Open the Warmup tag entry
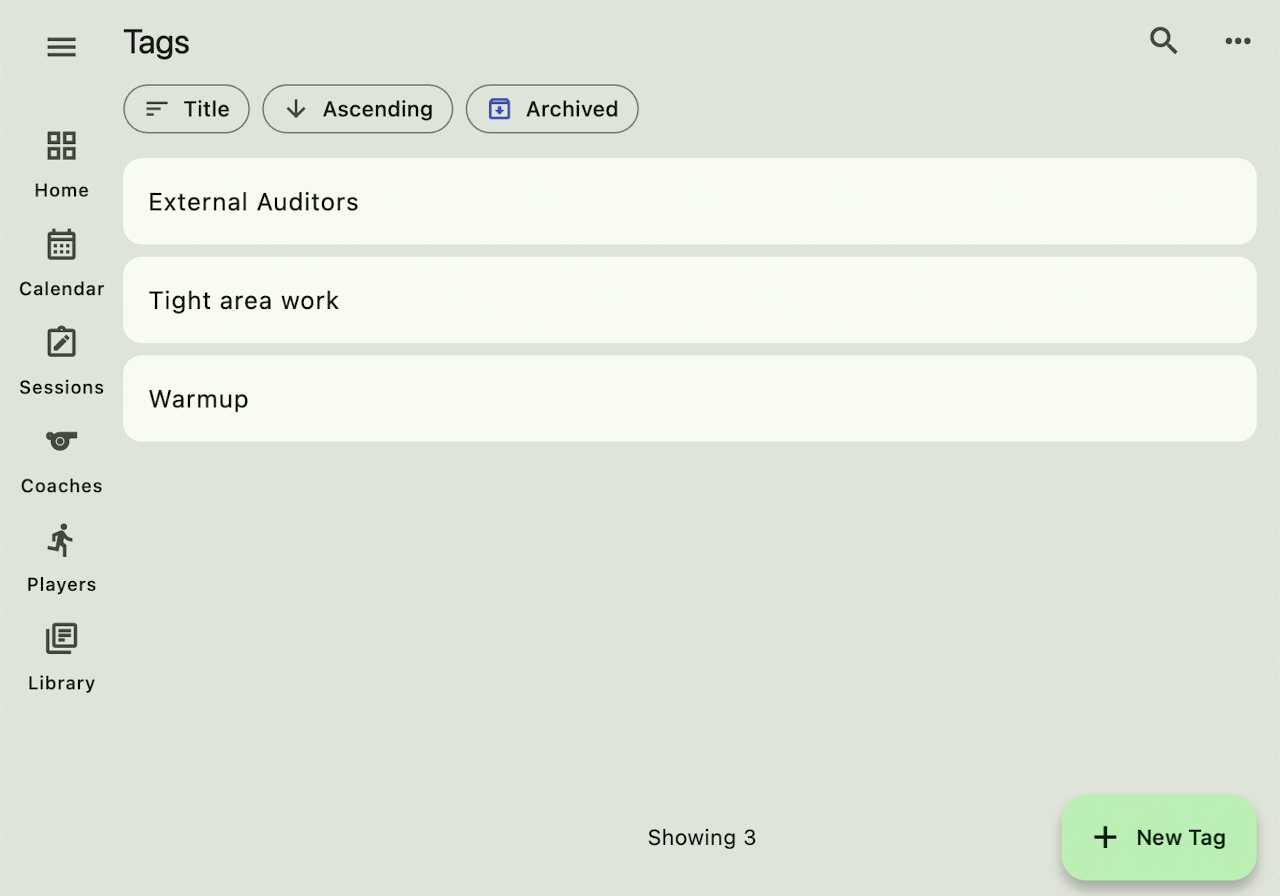Image resolution: width=1280 pixels, height=896 pixels. point(689,398)
